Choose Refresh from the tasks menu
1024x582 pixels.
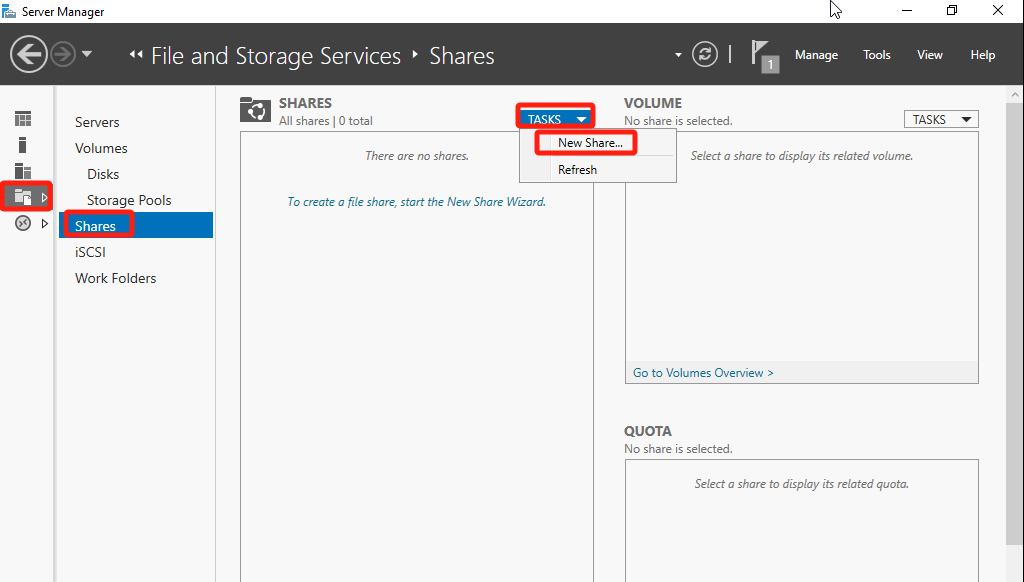click(577, 170)
